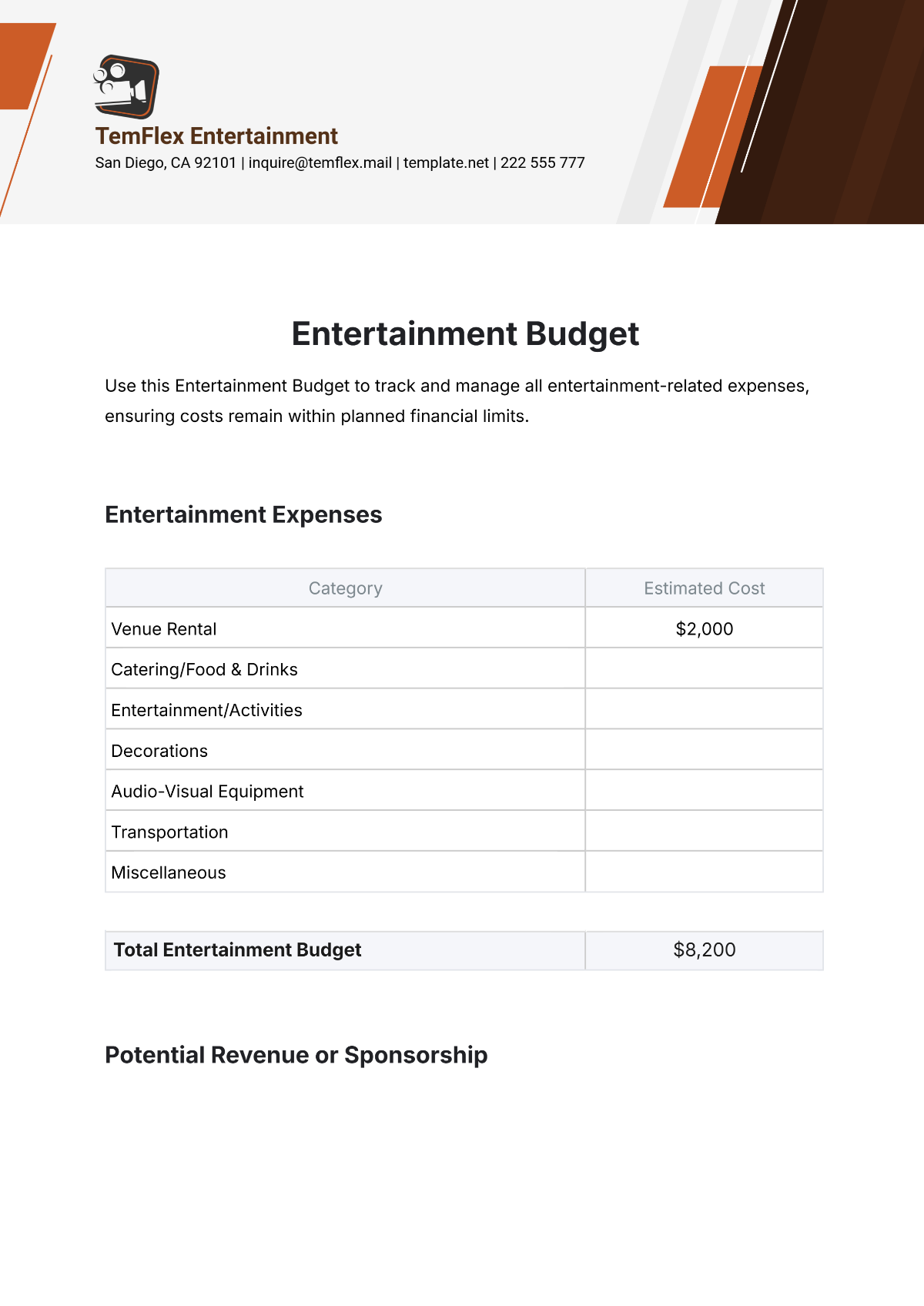Select the Venue Rental row label
Screen dimensions: 924x1306
point(164,629)
